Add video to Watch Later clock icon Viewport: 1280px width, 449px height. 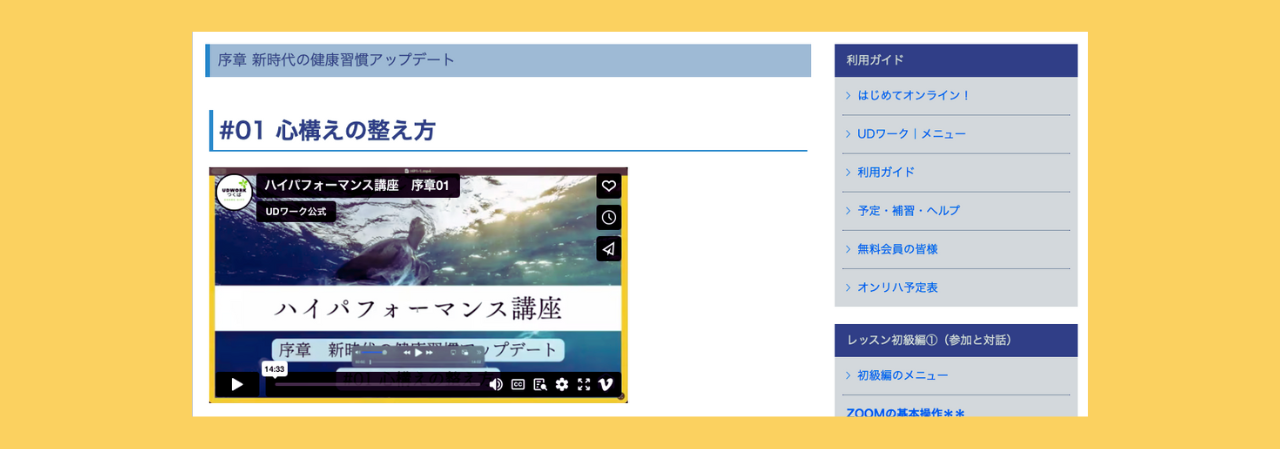608,217
